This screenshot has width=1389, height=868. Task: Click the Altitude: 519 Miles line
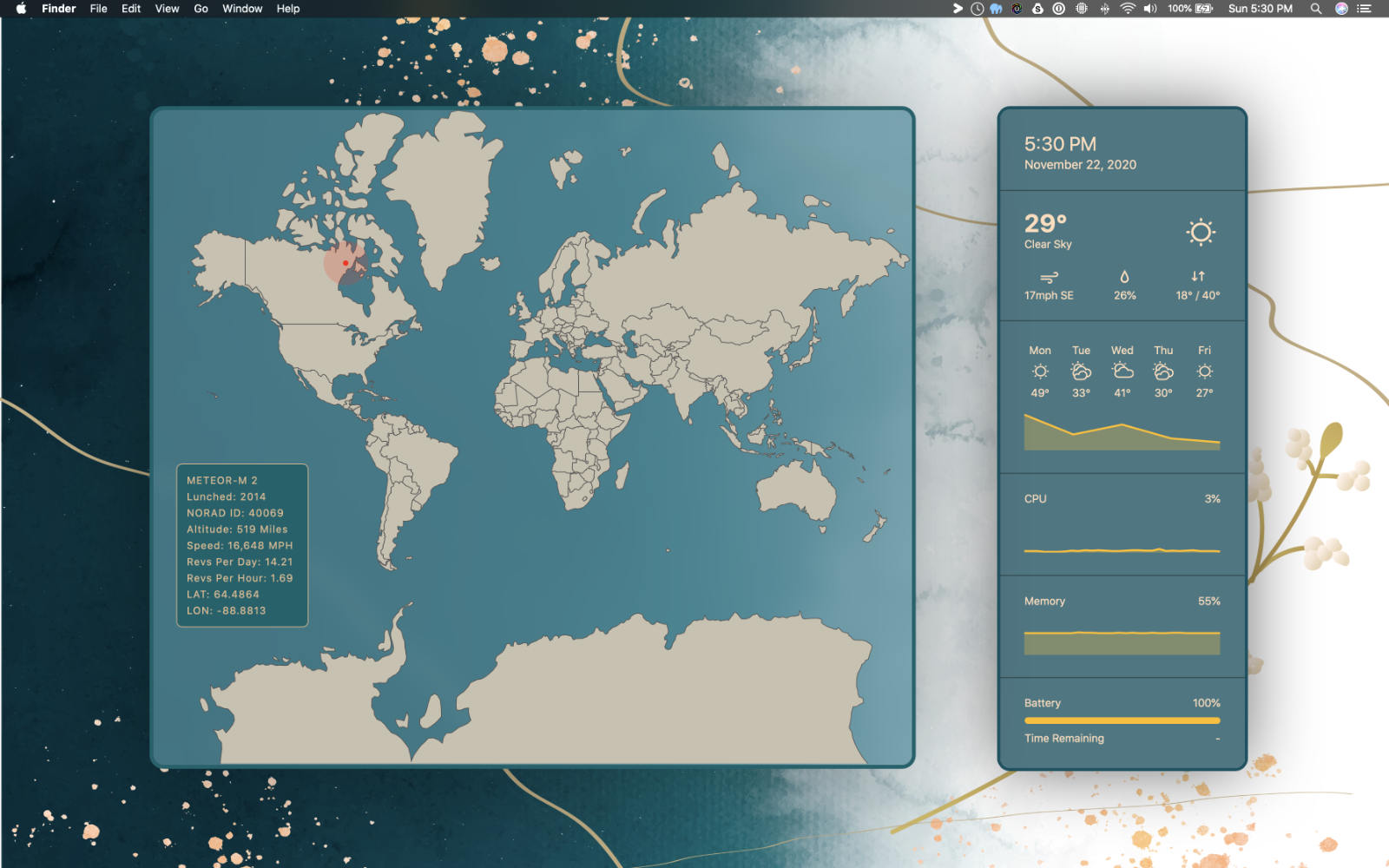pyautogui.click(x=237, y=529)
